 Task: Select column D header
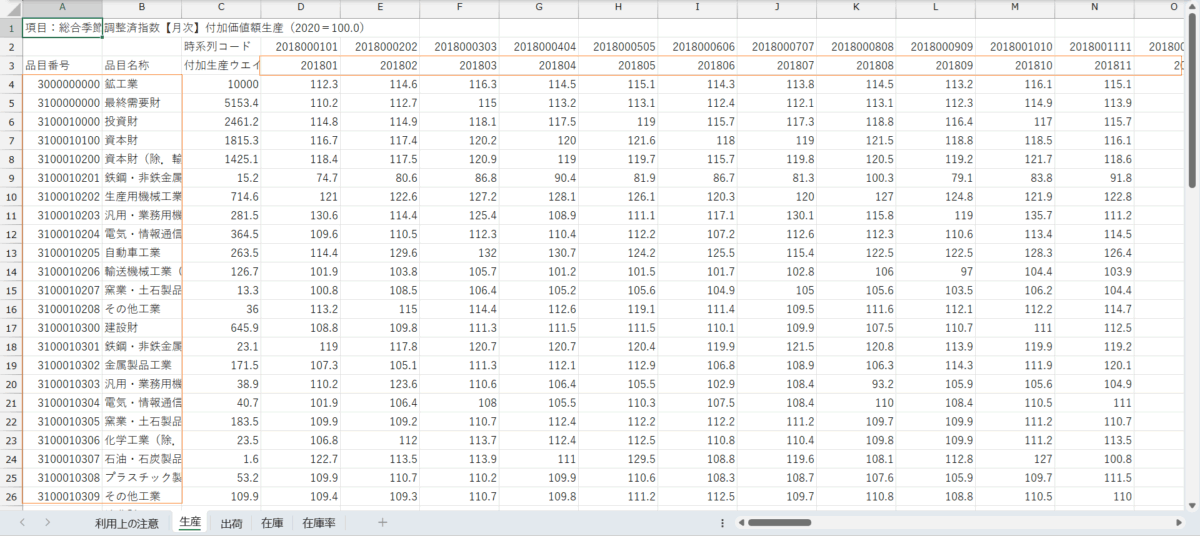tap(300, 9)
